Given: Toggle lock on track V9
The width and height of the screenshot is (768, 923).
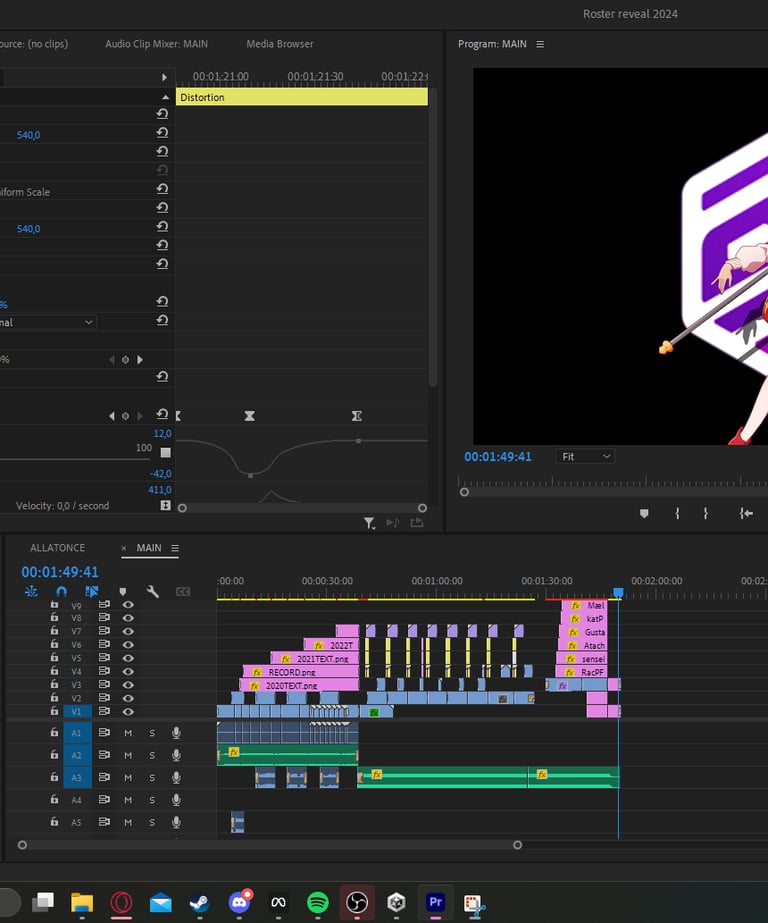Looking at the screenshot, I should tap(54, 605).
